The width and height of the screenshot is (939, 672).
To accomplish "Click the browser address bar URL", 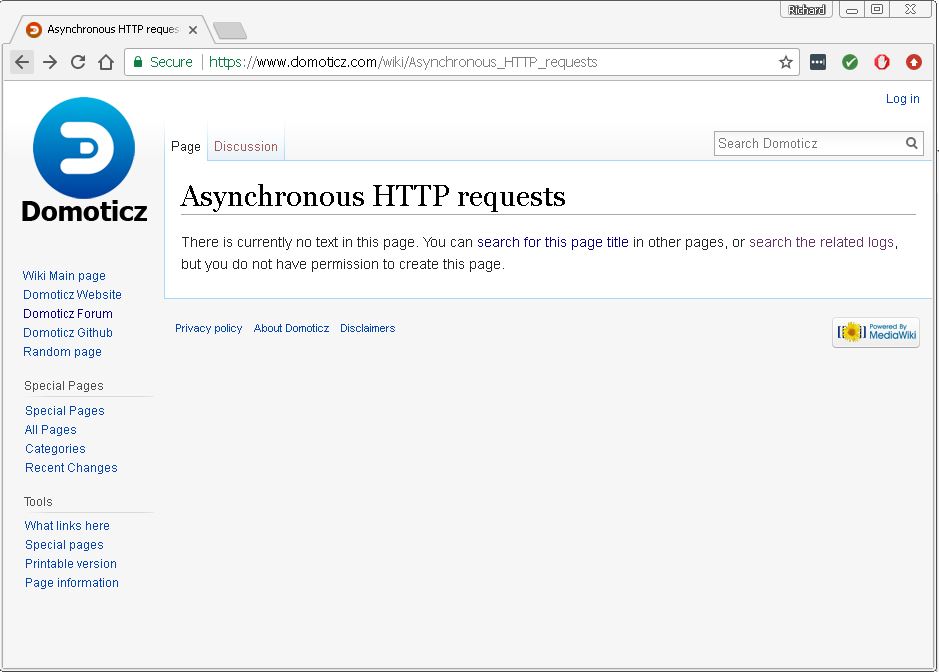I will pos(450,62).
